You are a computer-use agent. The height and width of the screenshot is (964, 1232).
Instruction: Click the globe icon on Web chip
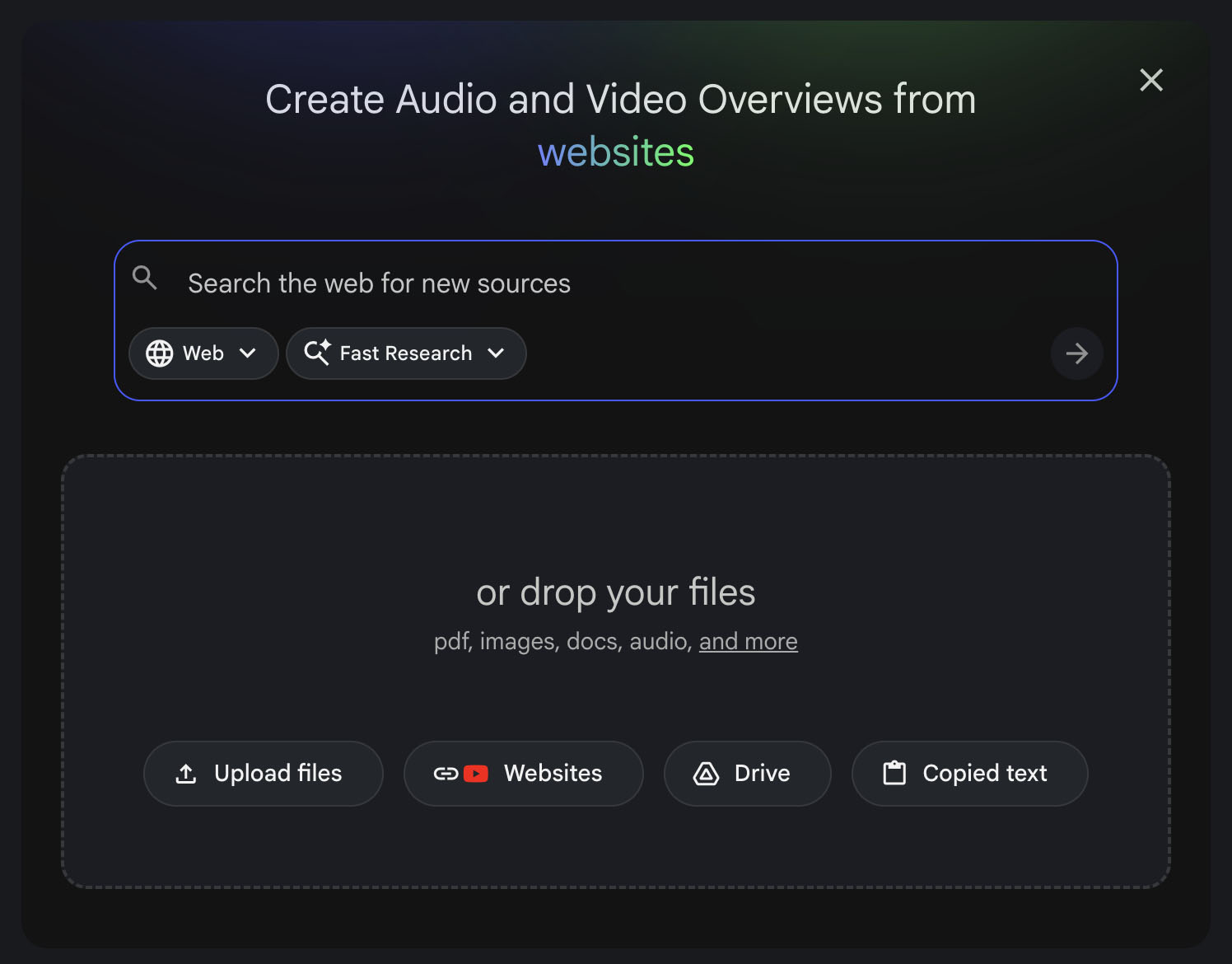tap(160, 353)
